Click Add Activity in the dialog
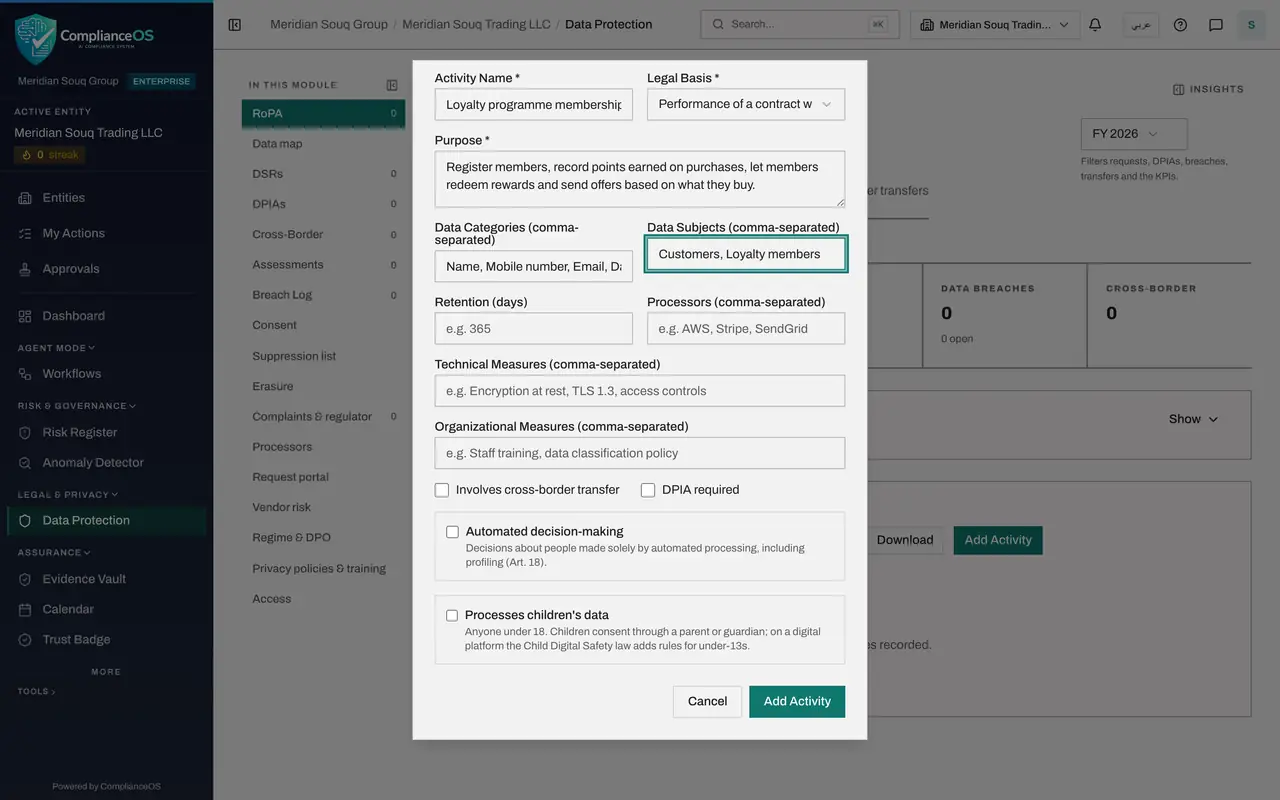 797,702
